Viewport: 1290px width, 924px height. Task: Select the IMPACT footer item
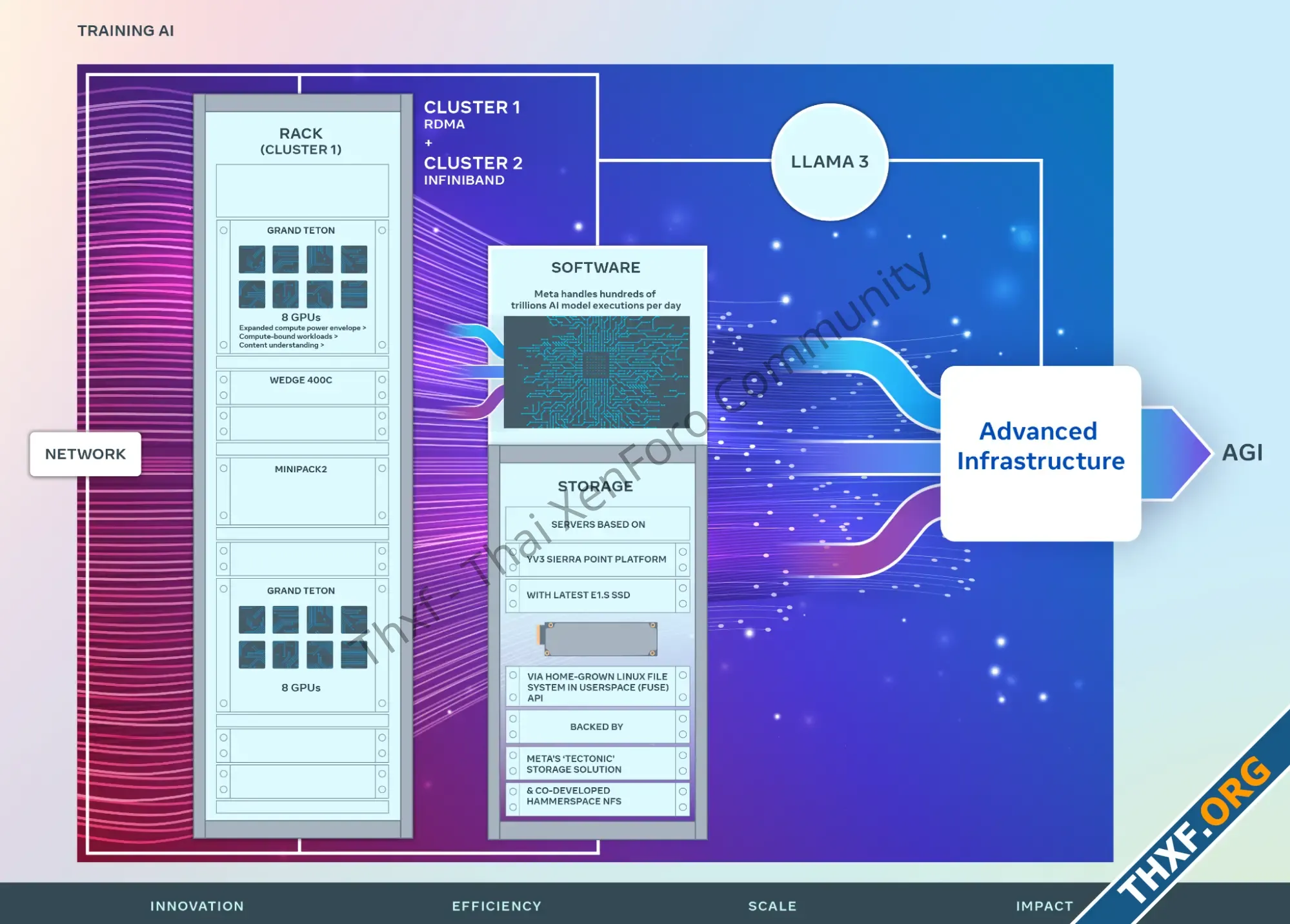[x=1044, y=906]
